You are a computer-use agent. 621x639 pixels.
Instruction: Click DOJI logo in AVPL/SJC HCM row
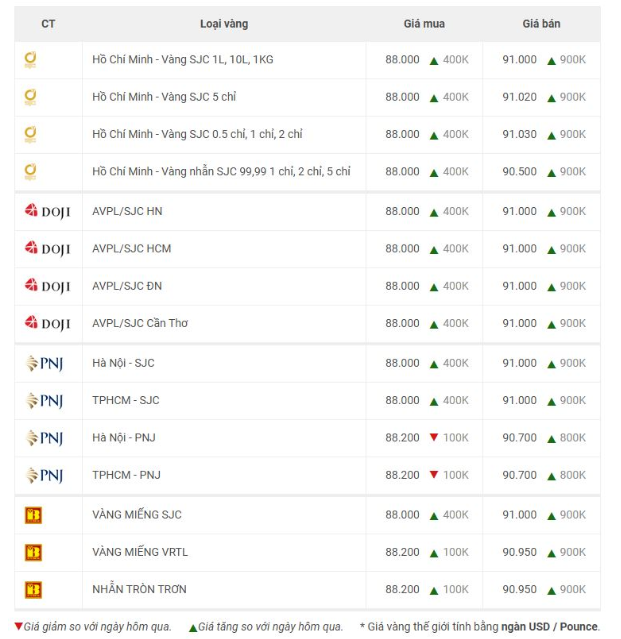[47, 249]
